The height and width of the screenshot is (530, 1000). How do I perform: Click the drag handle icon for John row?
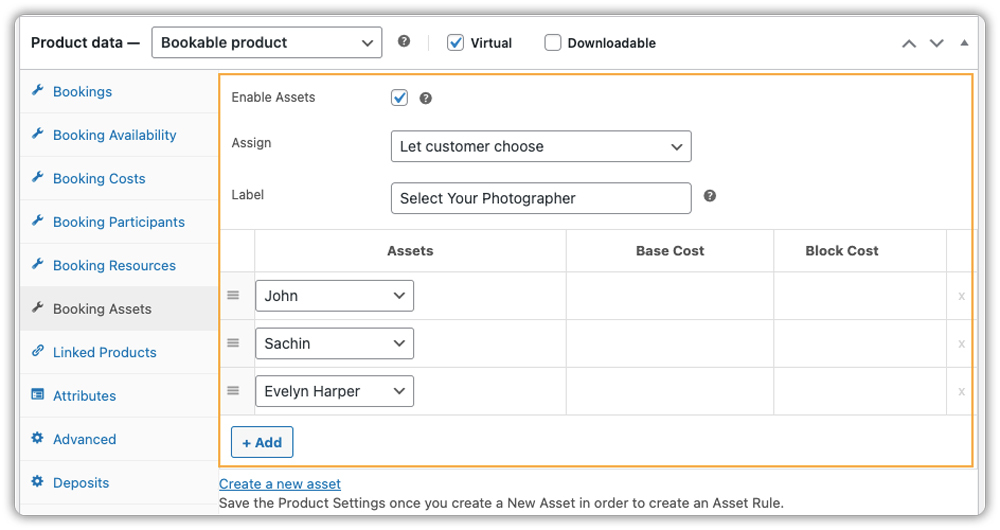coord(233,295)
